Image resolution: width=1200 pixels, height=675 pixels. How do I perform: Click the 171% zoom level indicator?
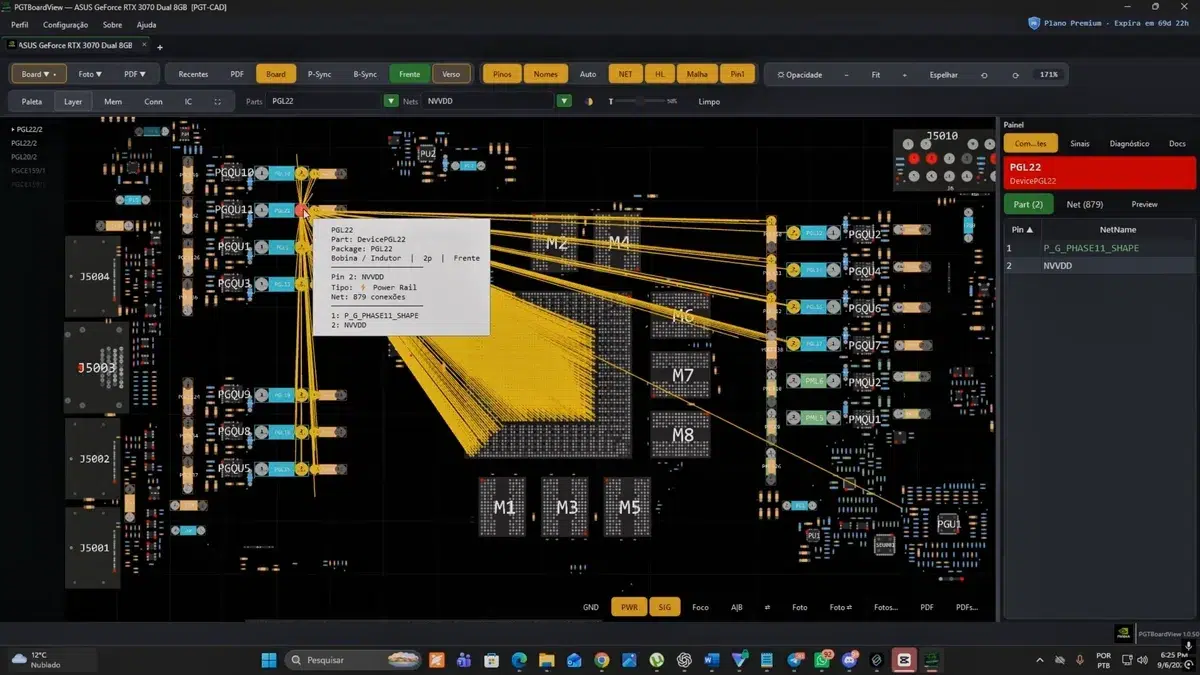[x=1048, y=74]
